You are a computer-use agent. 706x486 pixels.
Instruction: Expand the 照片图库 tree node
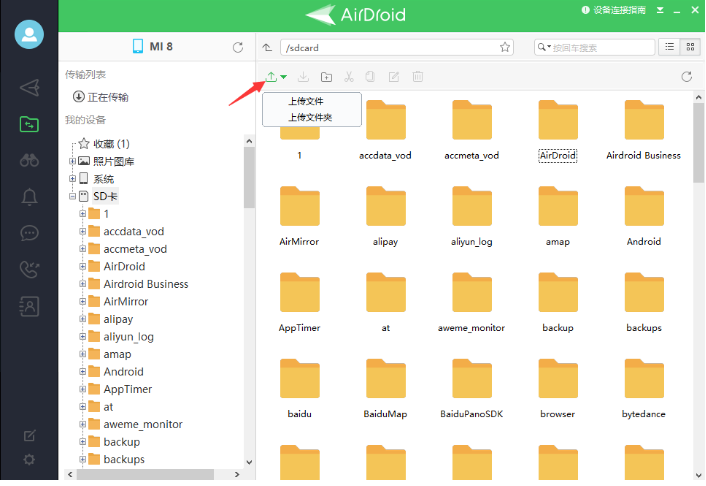point(72,161)
